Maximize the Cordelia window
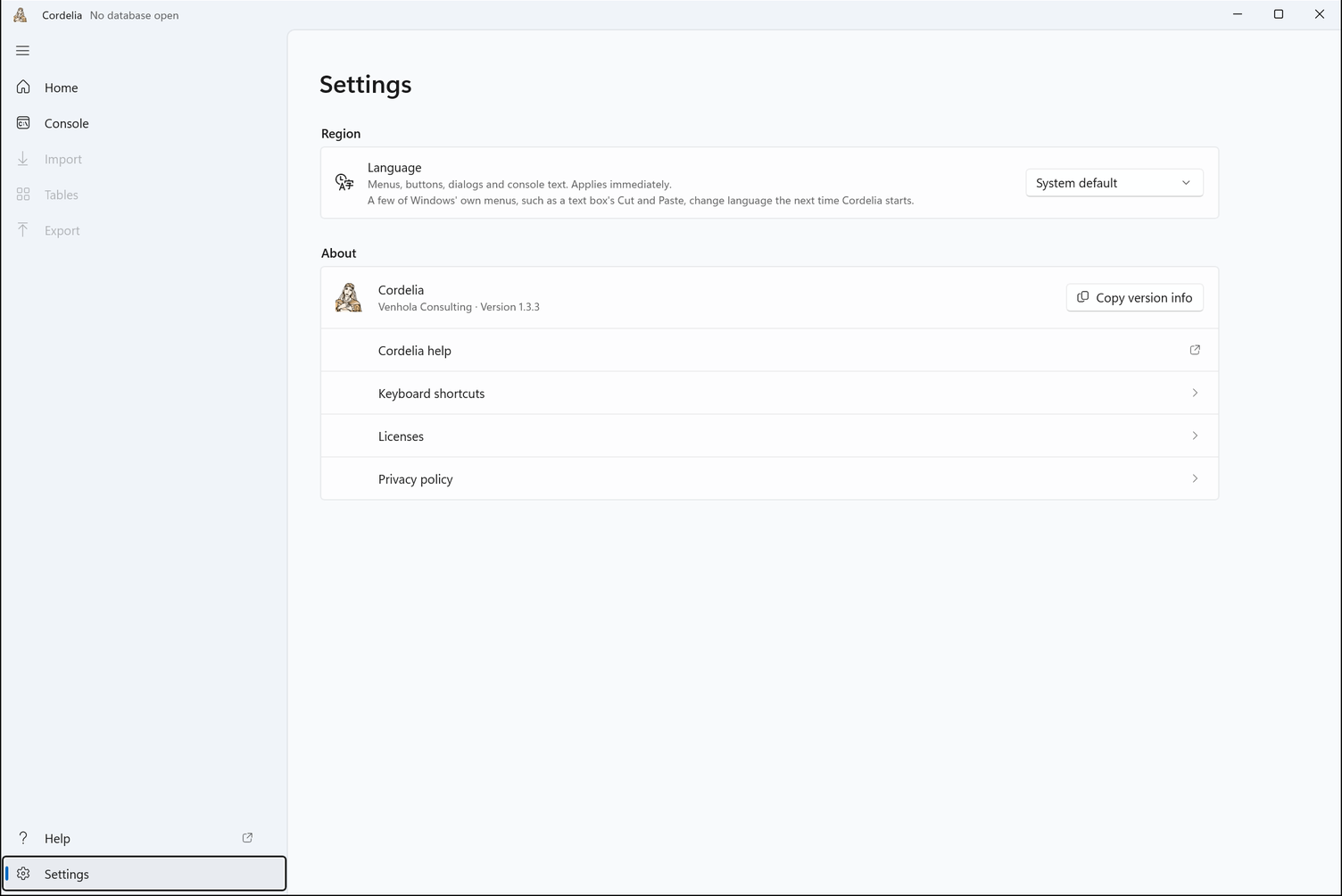The image size is (1342, 896). pos(1279,14)
